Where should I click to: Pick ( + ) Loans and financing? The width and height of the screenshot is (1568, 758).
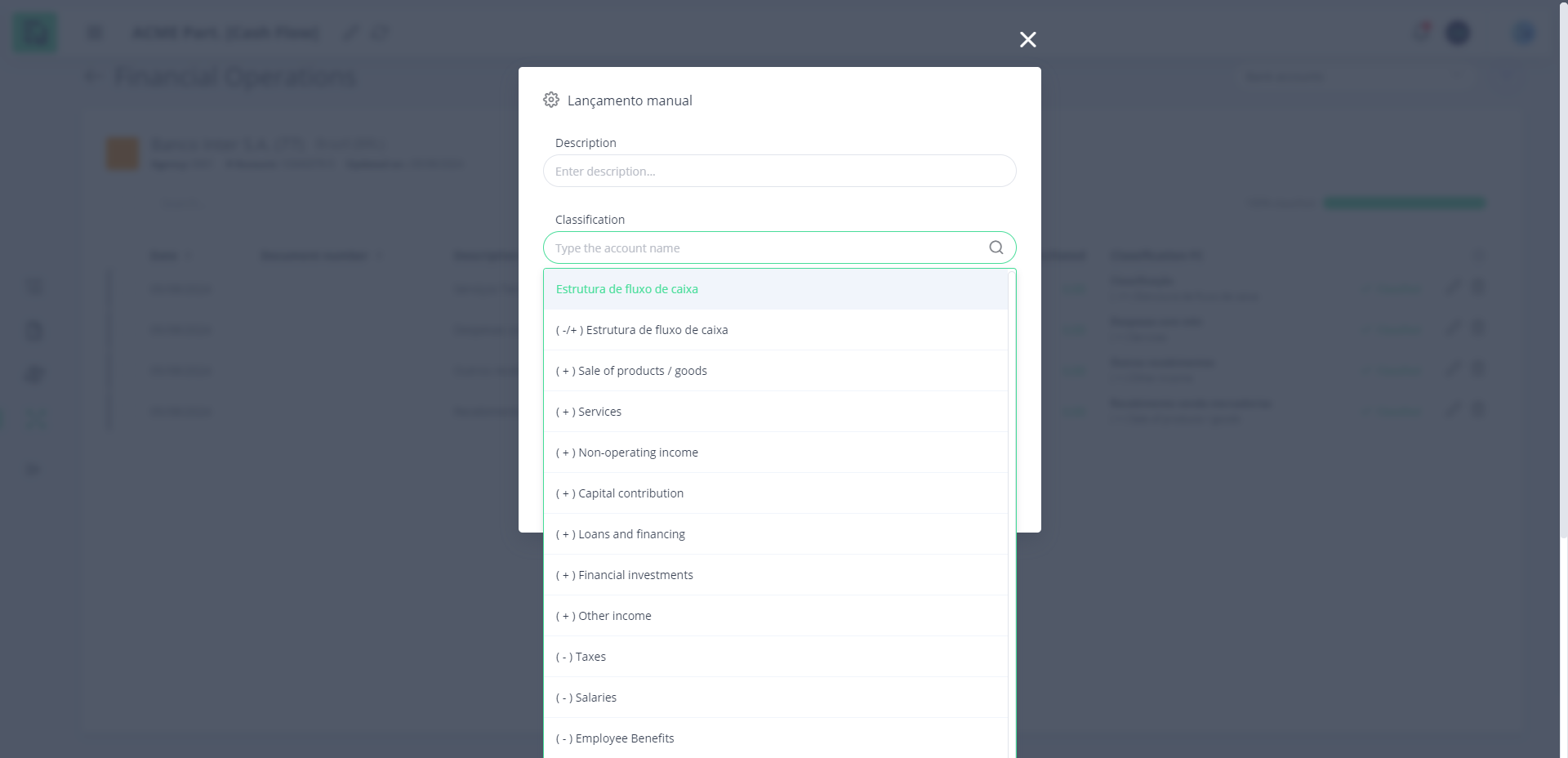coord(776,534)
